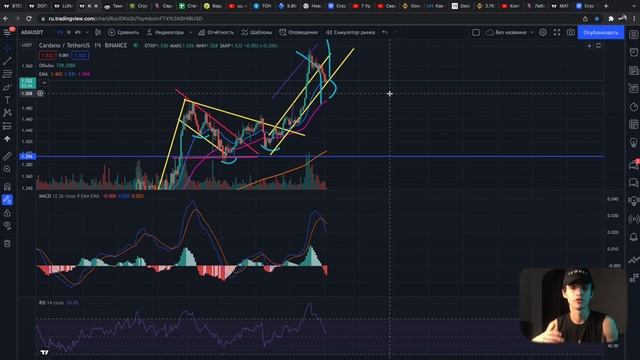Viewport: 640px width, 360px height.
Task: Open the Fibonacci retracement tools
Action: (7, 74)
